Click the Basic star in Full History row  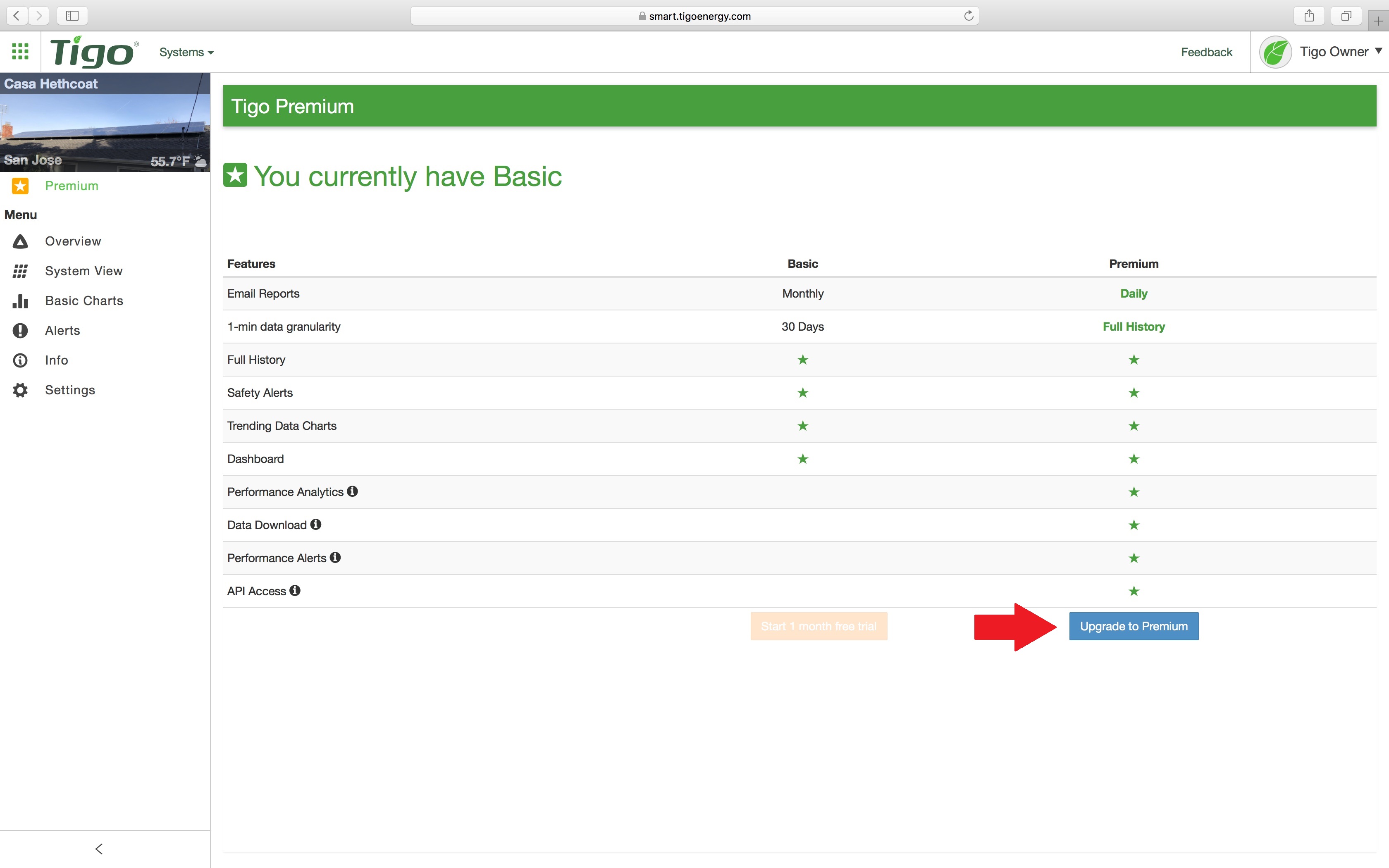point(802,360)
